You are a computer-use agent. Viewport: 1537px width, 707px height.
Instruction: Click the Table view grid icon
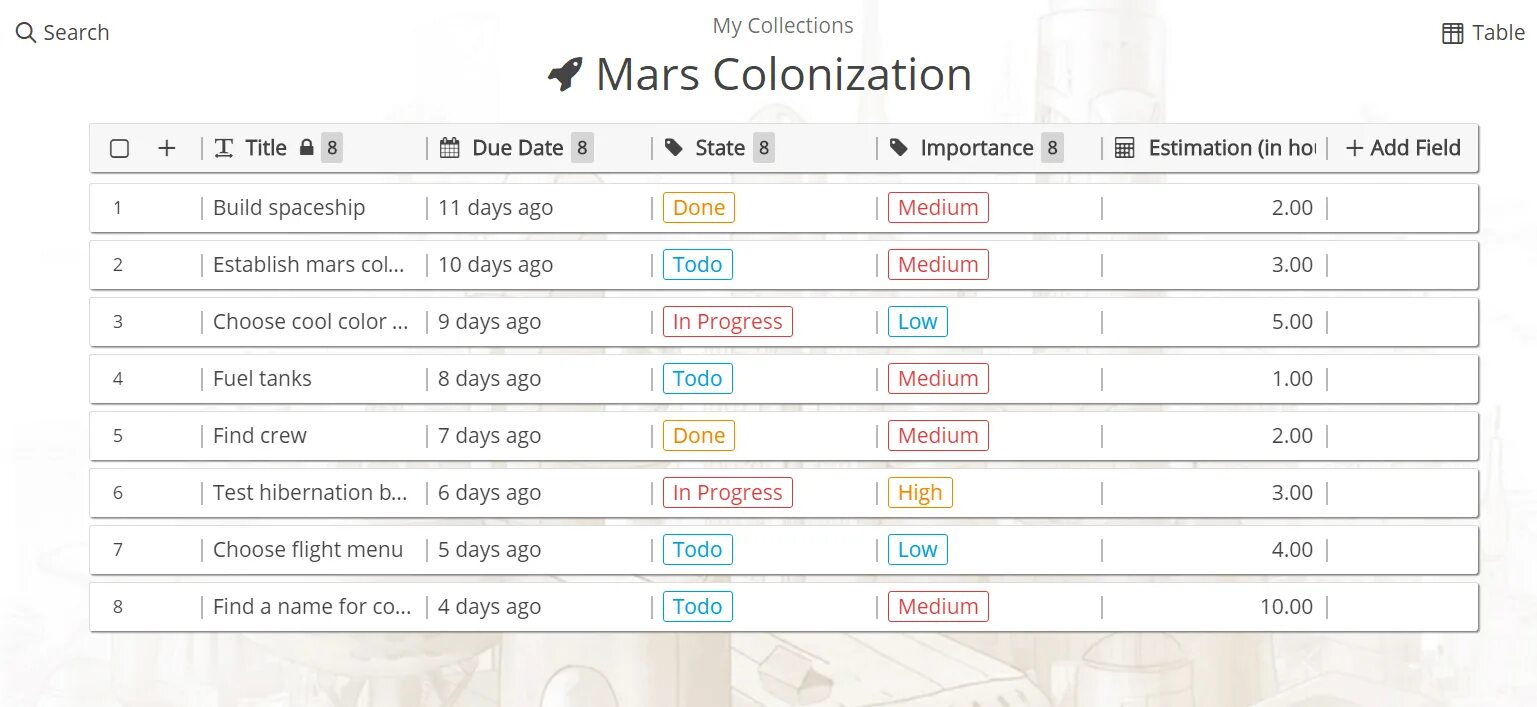click(x=1452, y=34)
